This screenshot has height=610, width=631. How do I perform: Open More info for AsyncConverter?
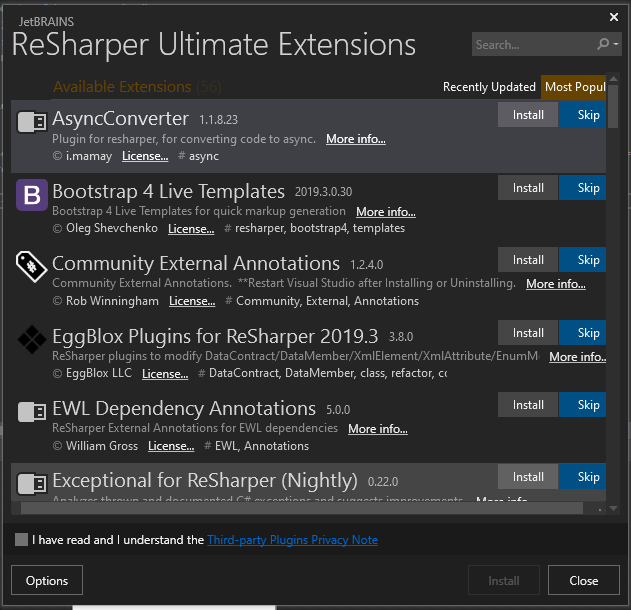coord(356,139)
